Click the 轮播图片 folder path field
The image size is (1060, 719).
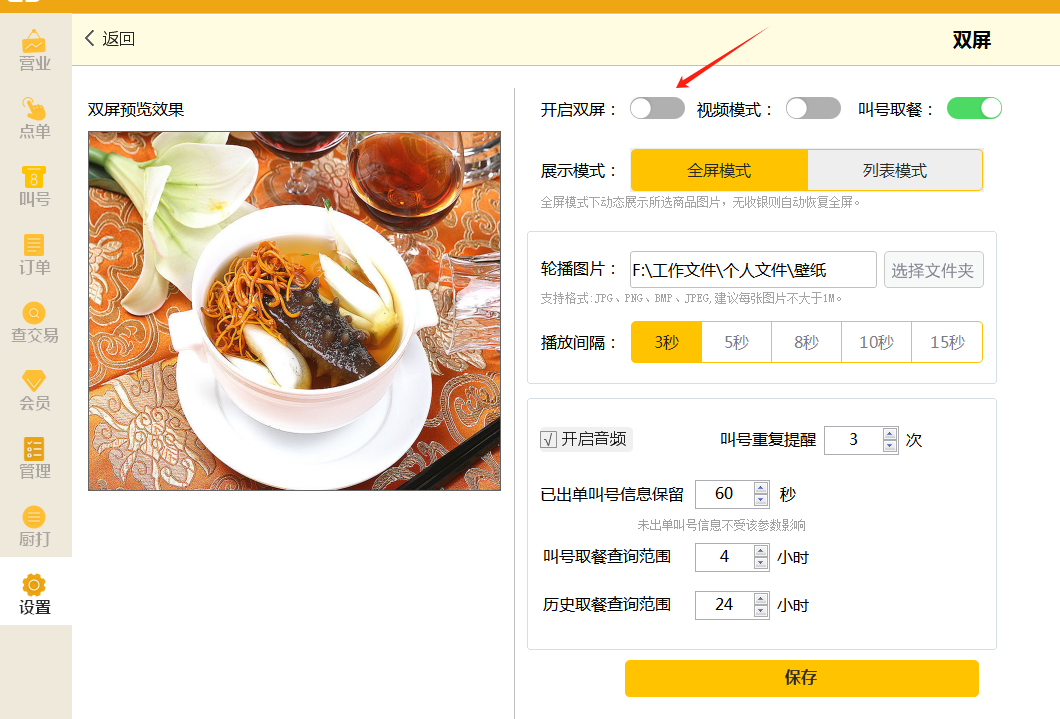pyautogui.click(x=753, y=270)
